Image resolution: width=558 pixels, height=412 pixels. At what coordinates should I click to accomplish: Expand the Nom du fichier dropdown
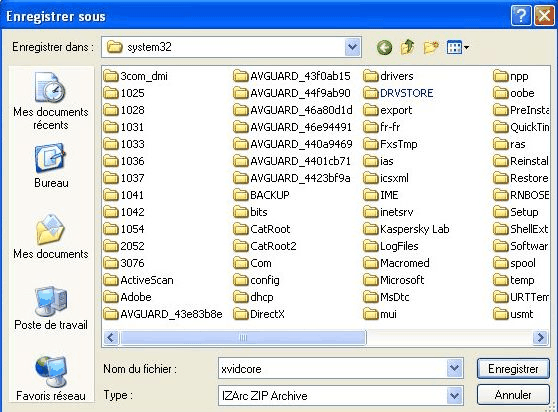click(454, 368)
